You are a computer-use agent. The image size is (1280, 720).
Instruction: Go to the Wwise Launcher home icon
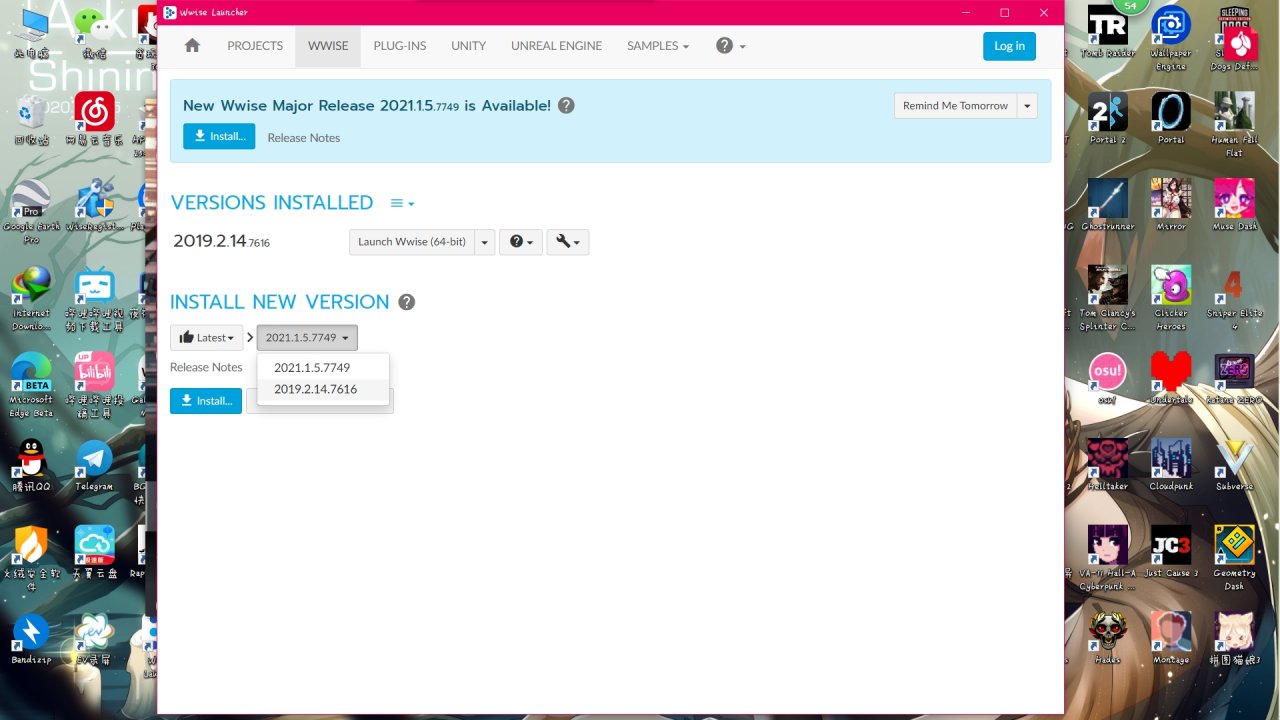192,46
